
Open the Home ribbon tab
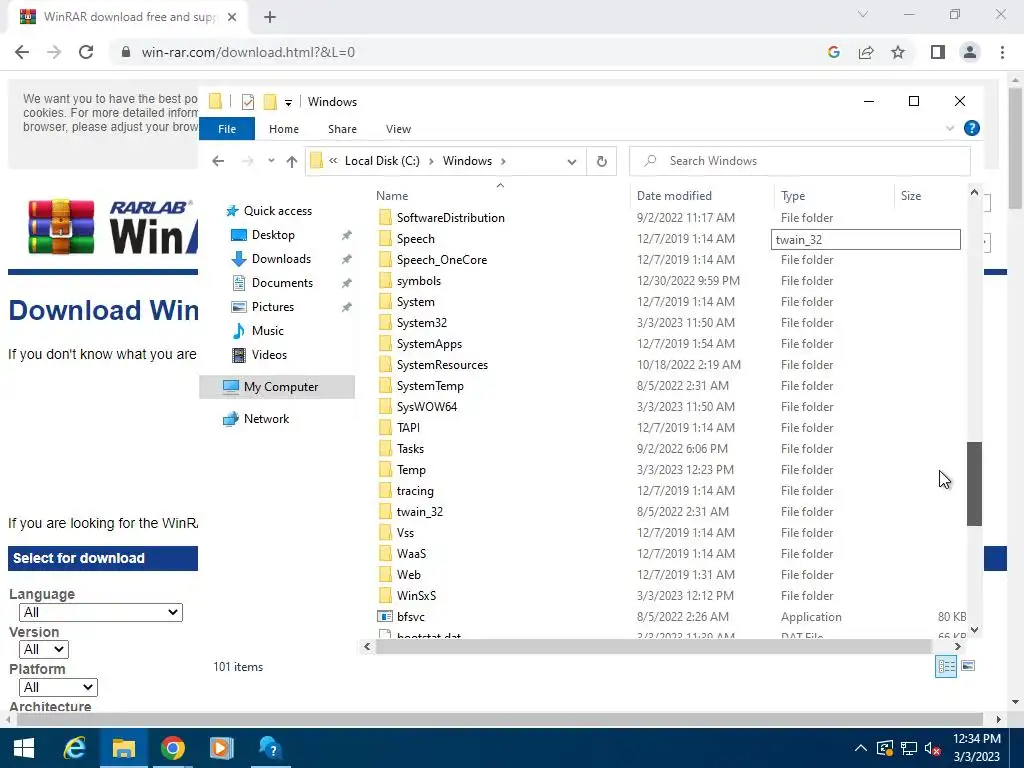[x=283, y=129]
